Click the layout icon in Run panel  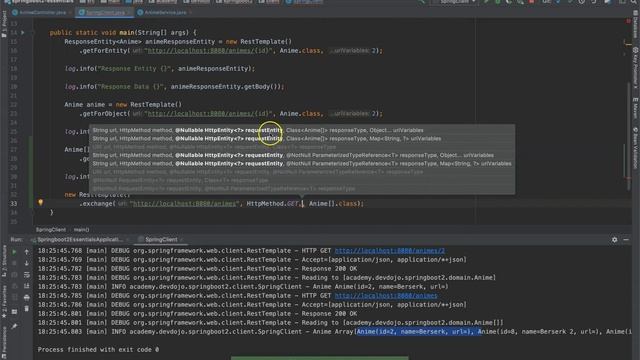[x=14, y=312]
